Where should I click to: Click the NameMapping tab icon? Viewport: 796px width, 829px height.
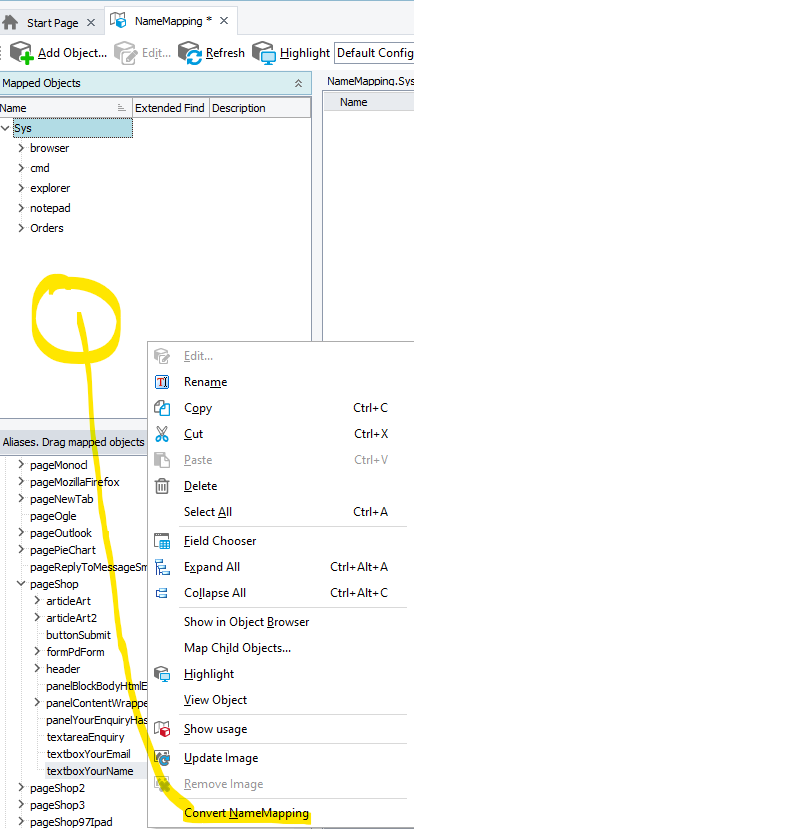118,20
